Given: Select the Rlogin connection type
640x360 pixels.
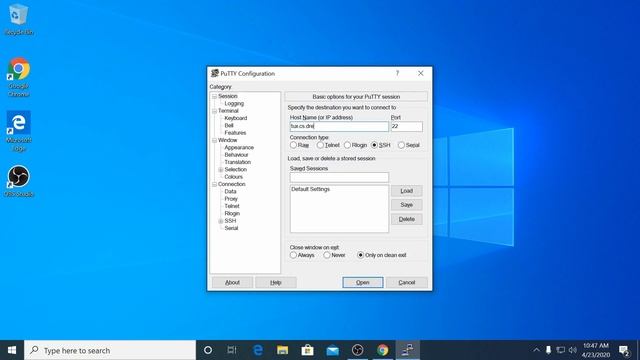Looking at the screenshot, I should click(x=356, y=145).
